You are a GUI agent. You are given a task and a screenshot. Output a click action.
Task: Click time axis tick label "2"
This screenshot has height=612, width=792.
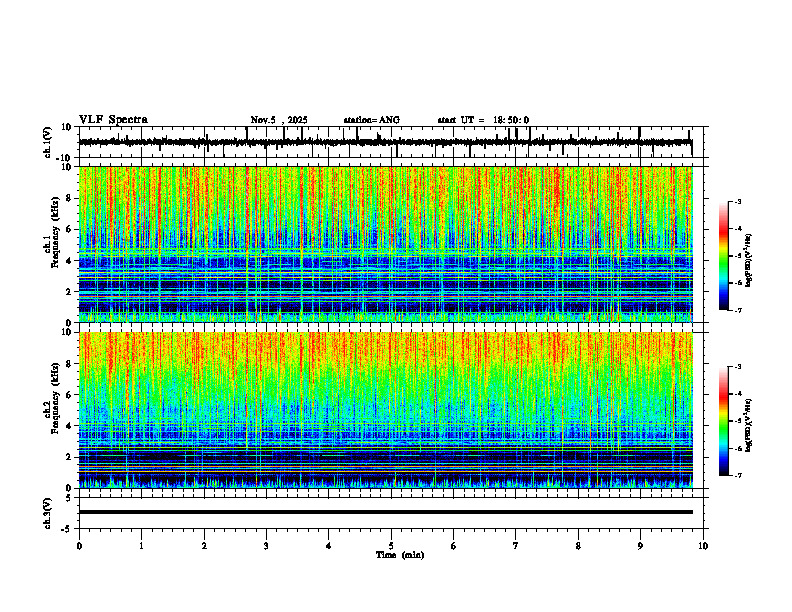[204, 546]
